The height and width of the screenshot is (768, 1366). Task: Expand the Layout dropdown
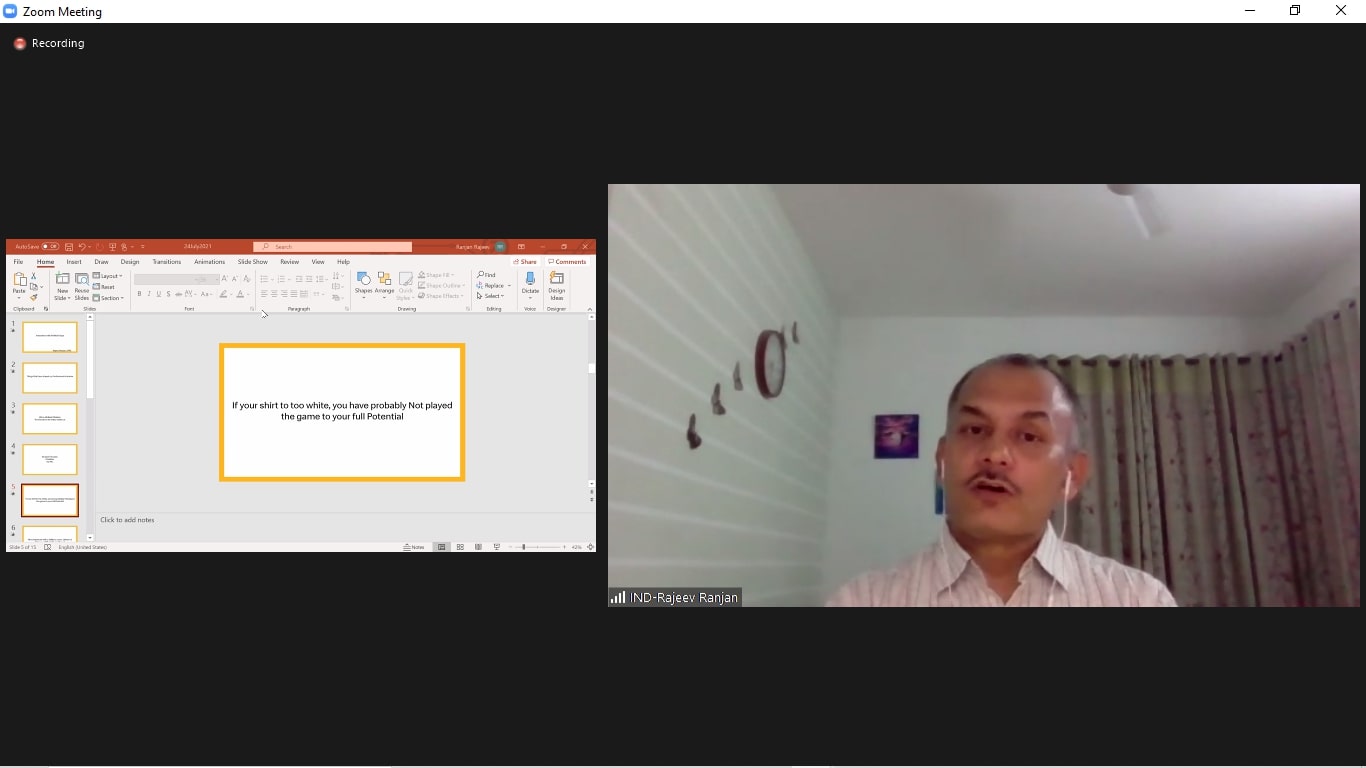[108, 276]
